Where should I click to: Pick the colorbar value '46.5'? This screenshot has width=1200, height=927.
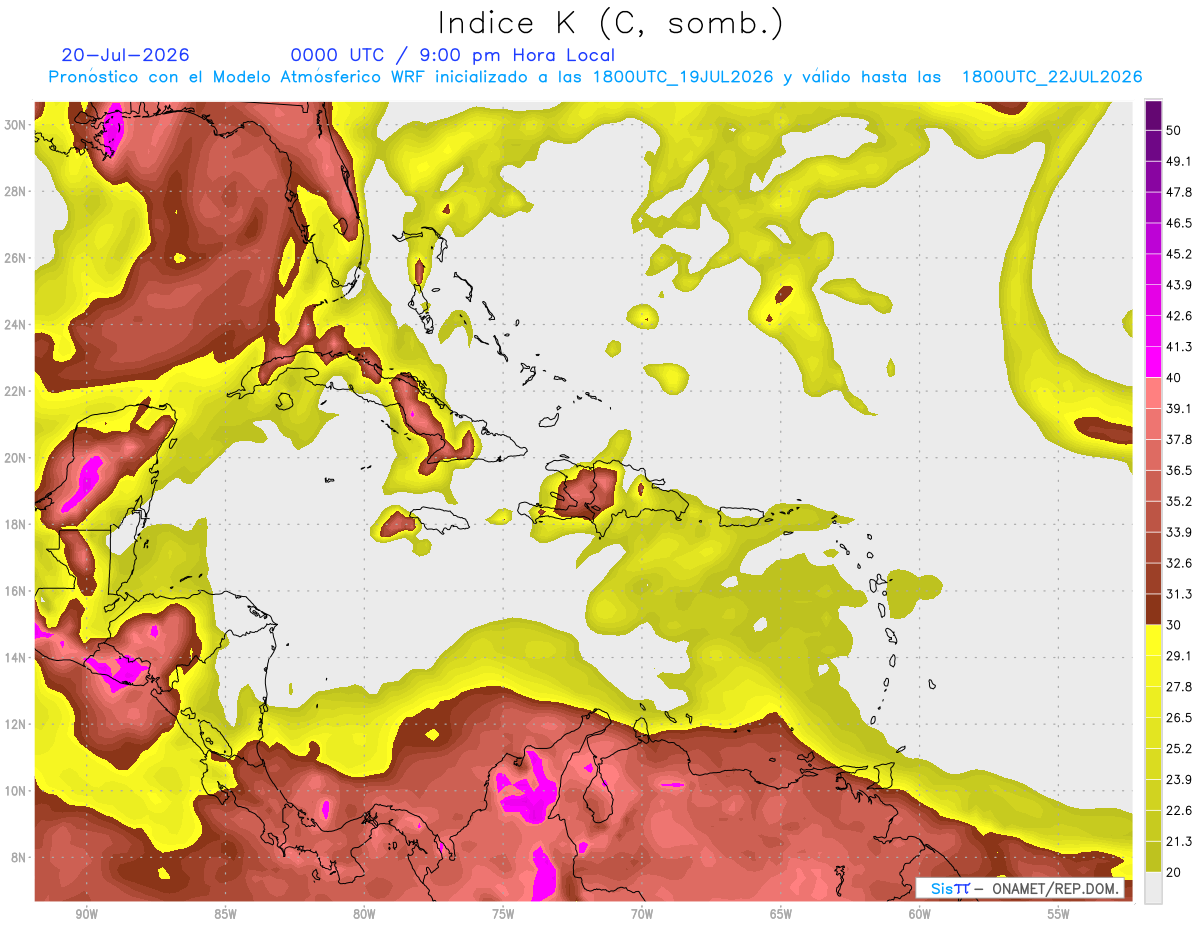[1178, 224]
